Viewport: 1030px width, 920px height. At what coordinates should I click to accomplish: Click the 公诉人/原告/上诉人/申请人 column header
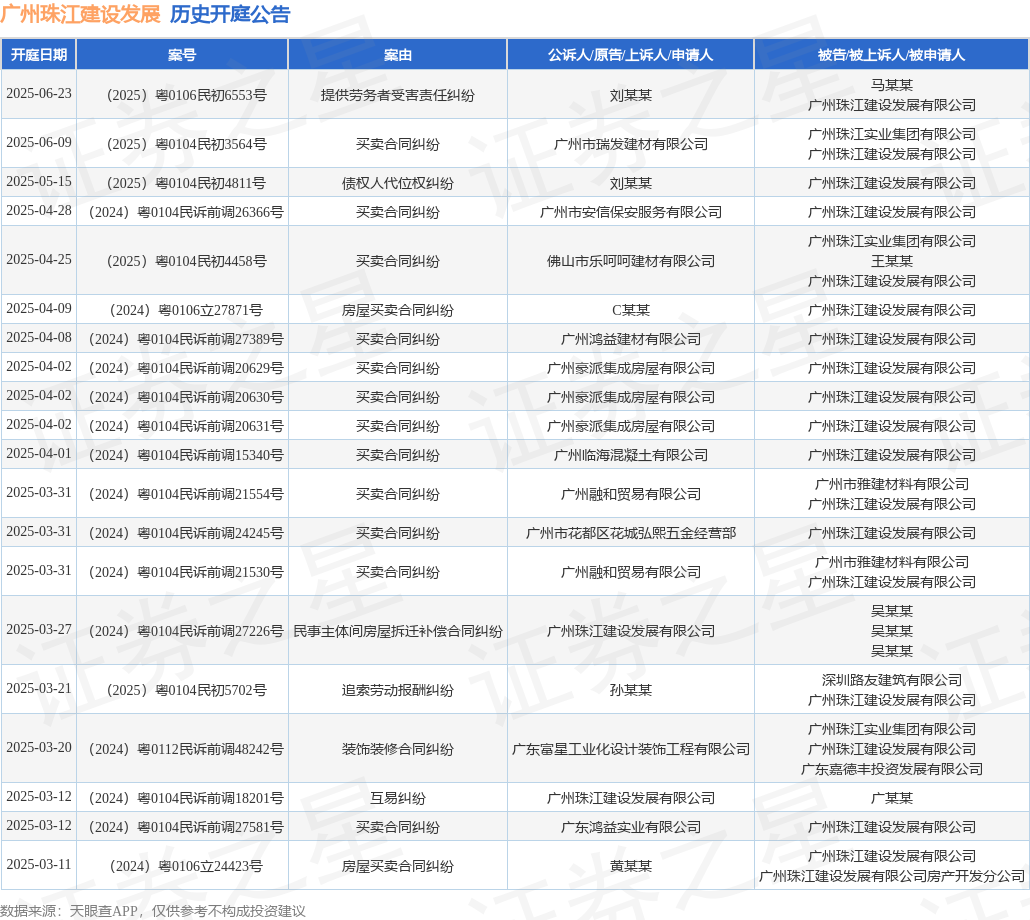631,55
